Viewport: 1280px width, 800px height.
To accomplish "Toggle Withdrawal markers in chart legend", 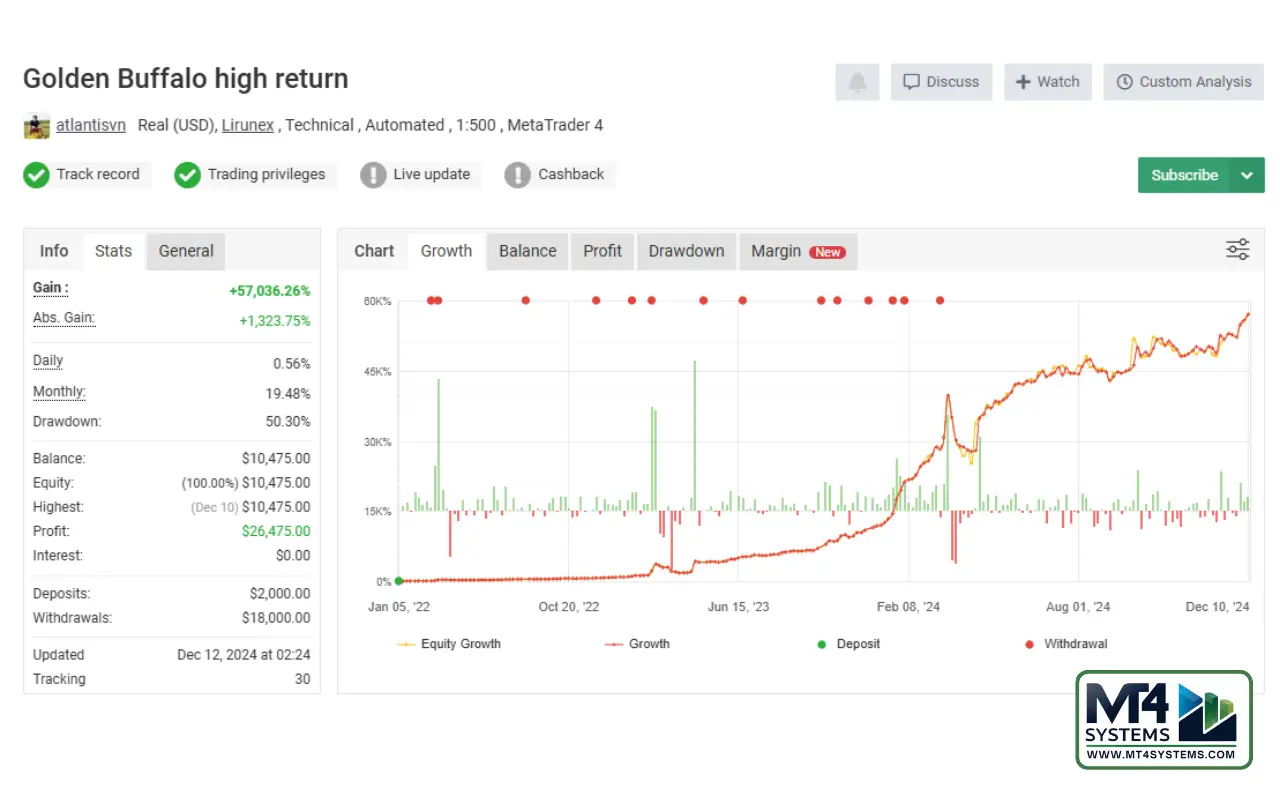I will click(1066, 644).
